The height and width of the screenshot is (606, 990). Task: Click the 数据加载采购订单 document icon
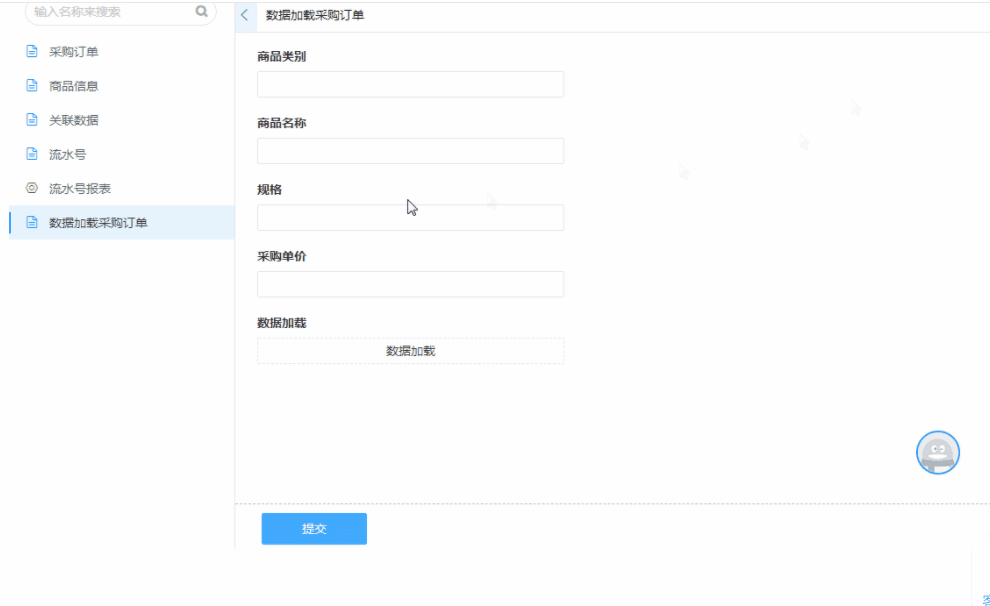(32, 222)
